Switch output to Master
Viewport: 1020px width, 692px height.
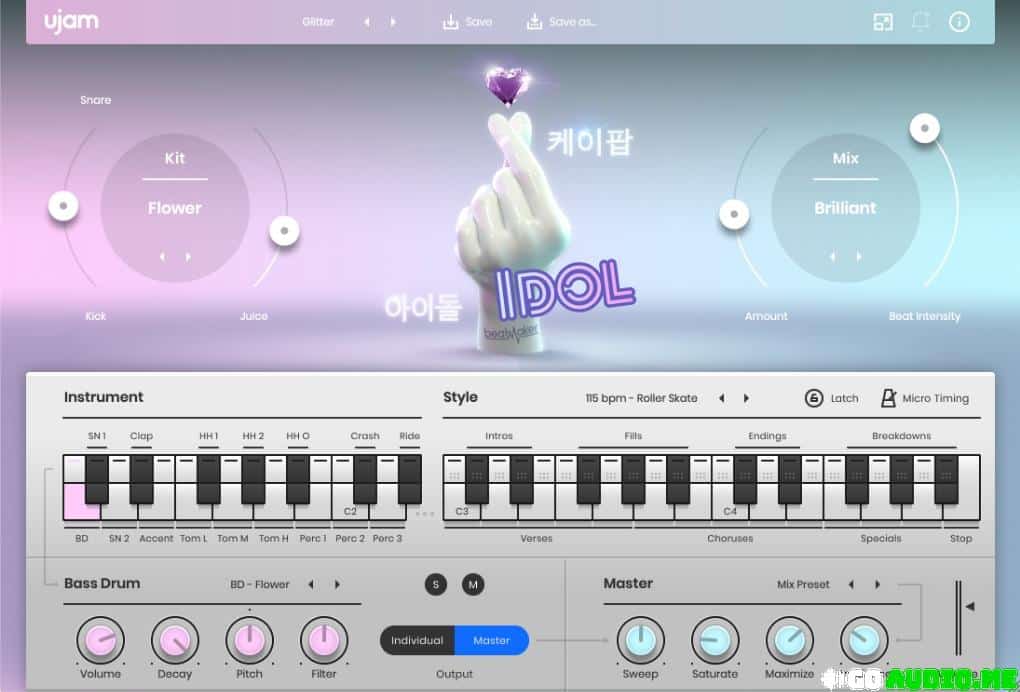(491, 640)
